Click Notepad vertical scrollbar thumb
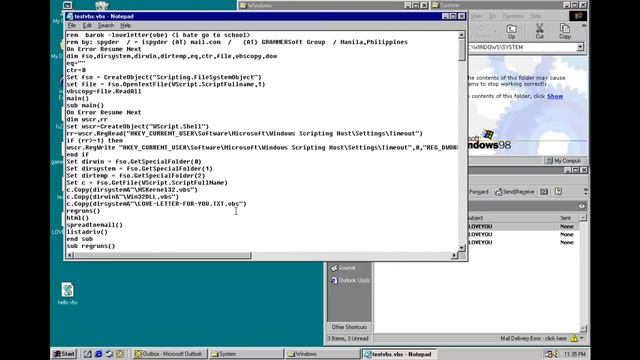 (x=462, y=50)
